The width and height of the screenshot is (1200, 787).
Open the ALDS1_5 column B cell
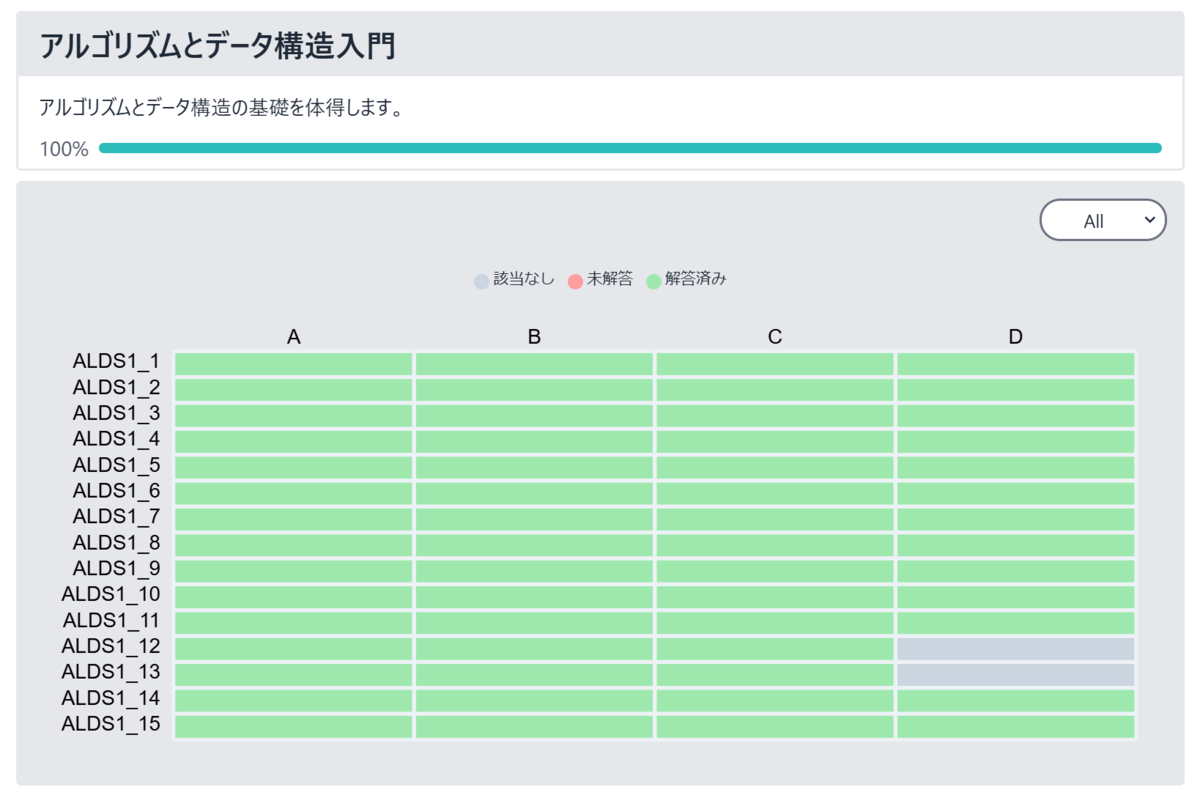[534, 468]
